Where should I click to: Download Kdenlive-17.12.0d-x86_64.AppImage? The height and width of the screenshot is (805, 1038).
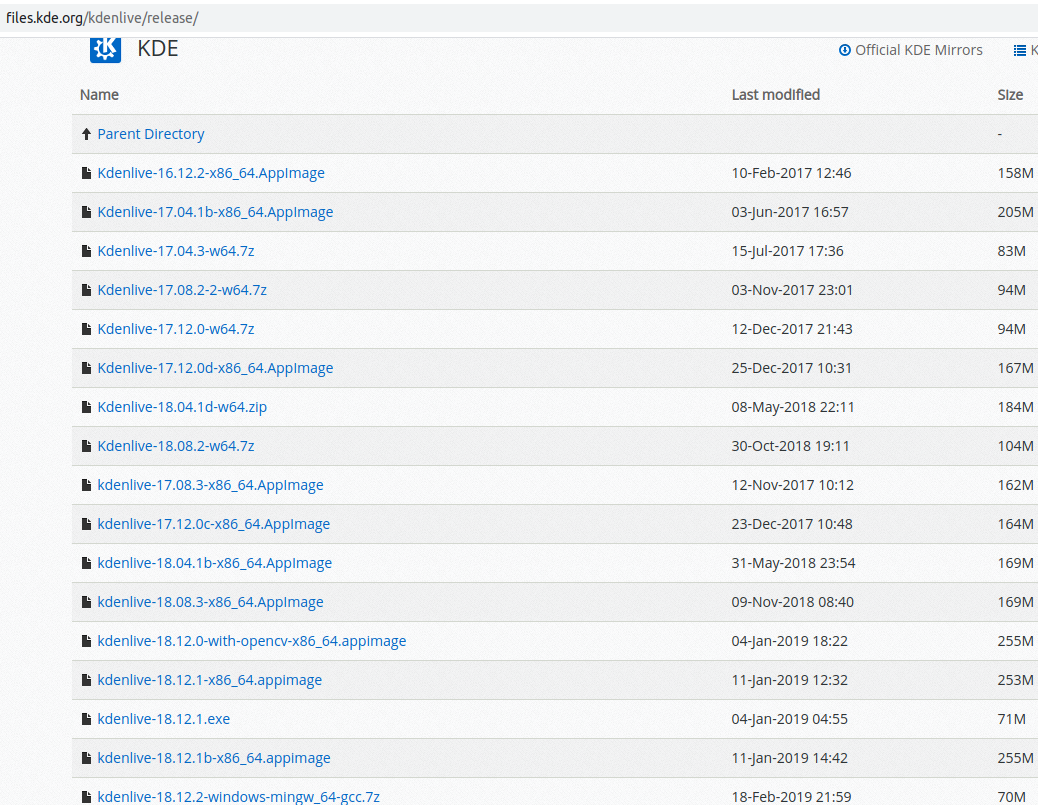point(215,369)
